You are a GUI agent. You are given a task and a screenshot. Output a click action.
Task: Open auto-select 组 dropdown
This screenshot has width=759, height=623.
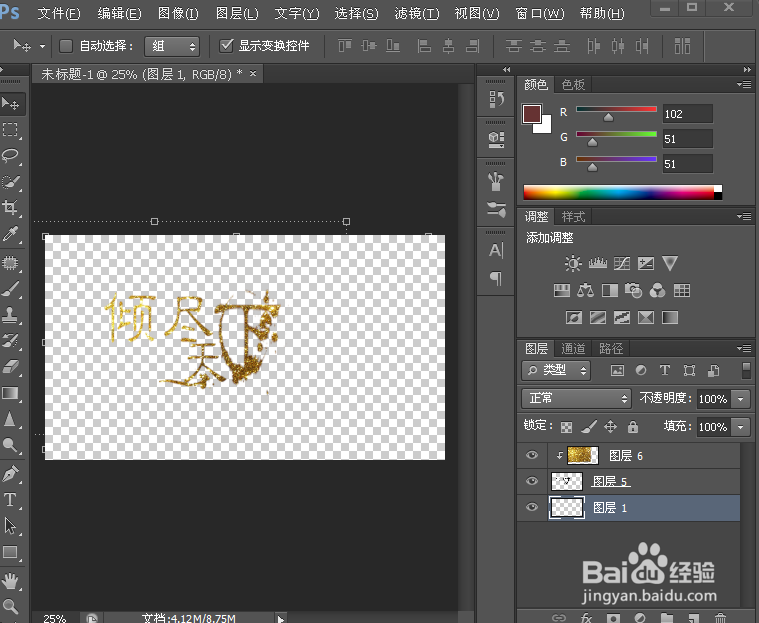coord(172,46)
